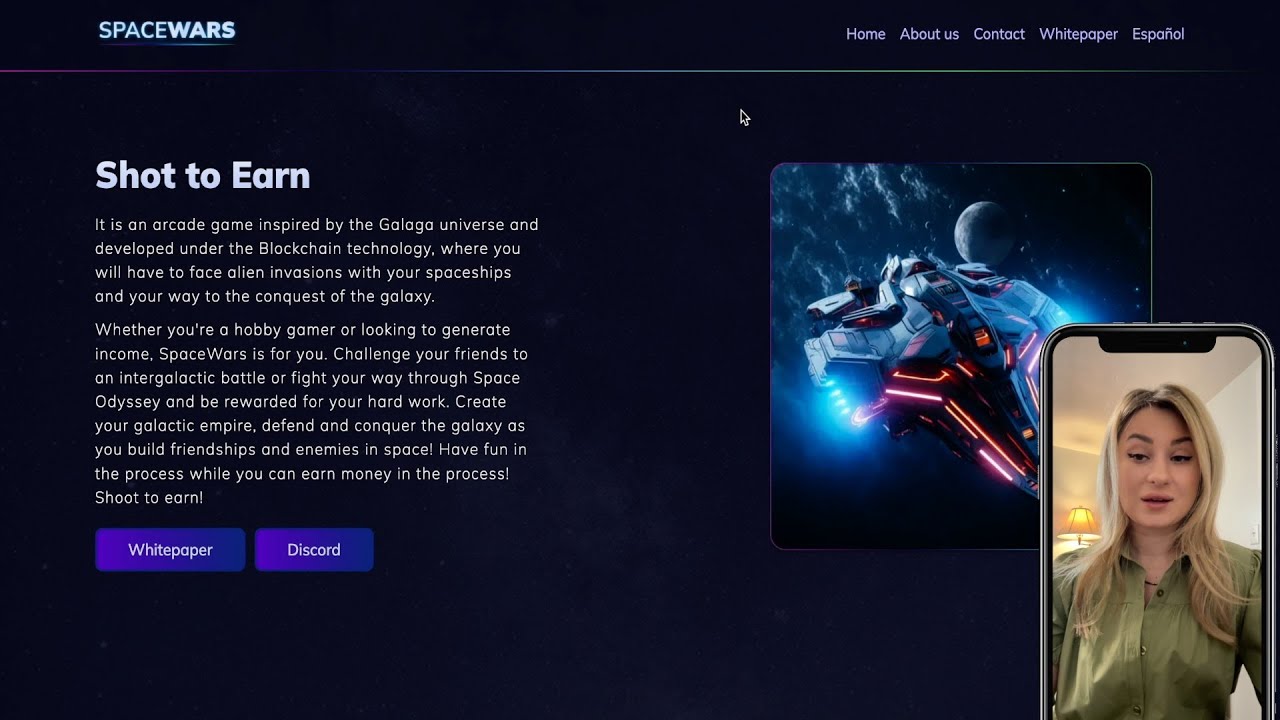Screen dimensions: 1280x720
Task: Click the SpaceWars logo
Action: tap(167, 31)
